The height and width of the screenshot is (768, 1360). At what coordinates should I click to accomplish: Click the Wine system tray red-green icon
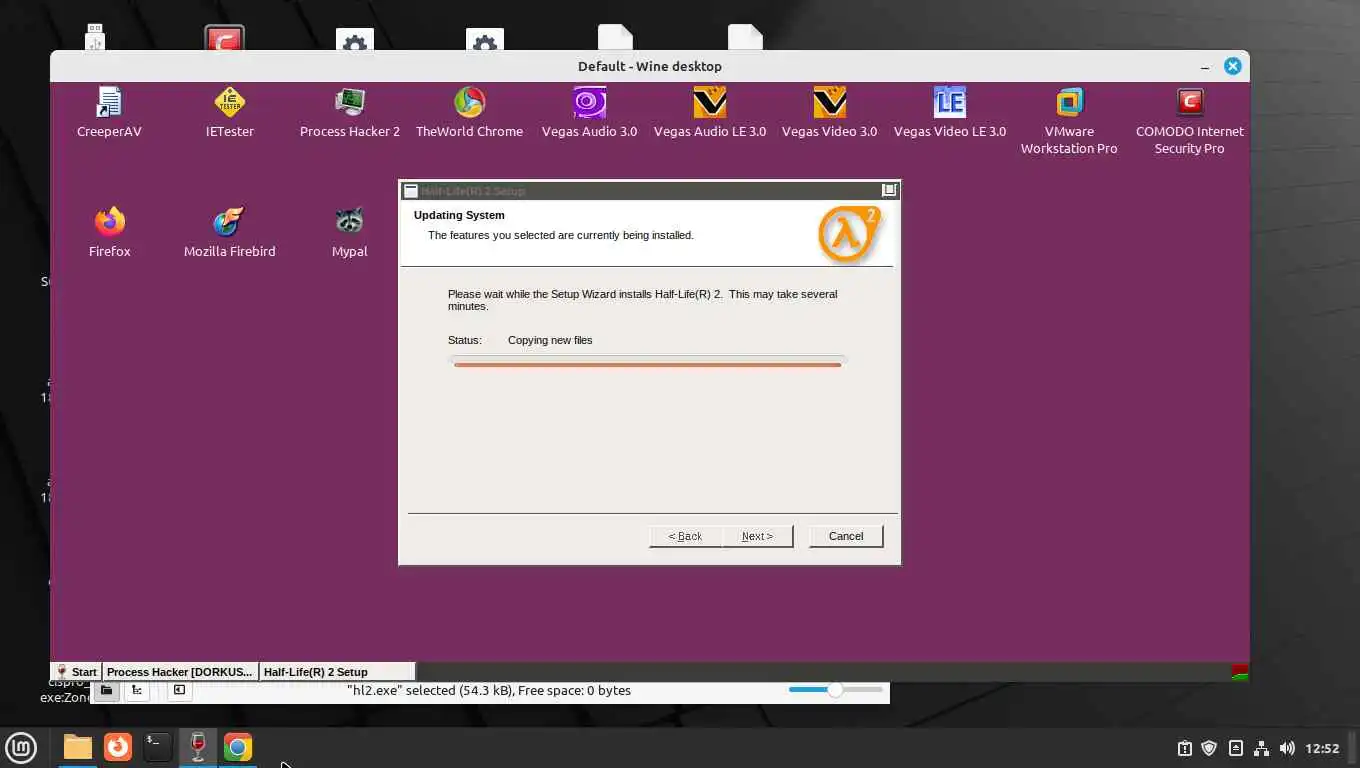[x=1240, y=672]
